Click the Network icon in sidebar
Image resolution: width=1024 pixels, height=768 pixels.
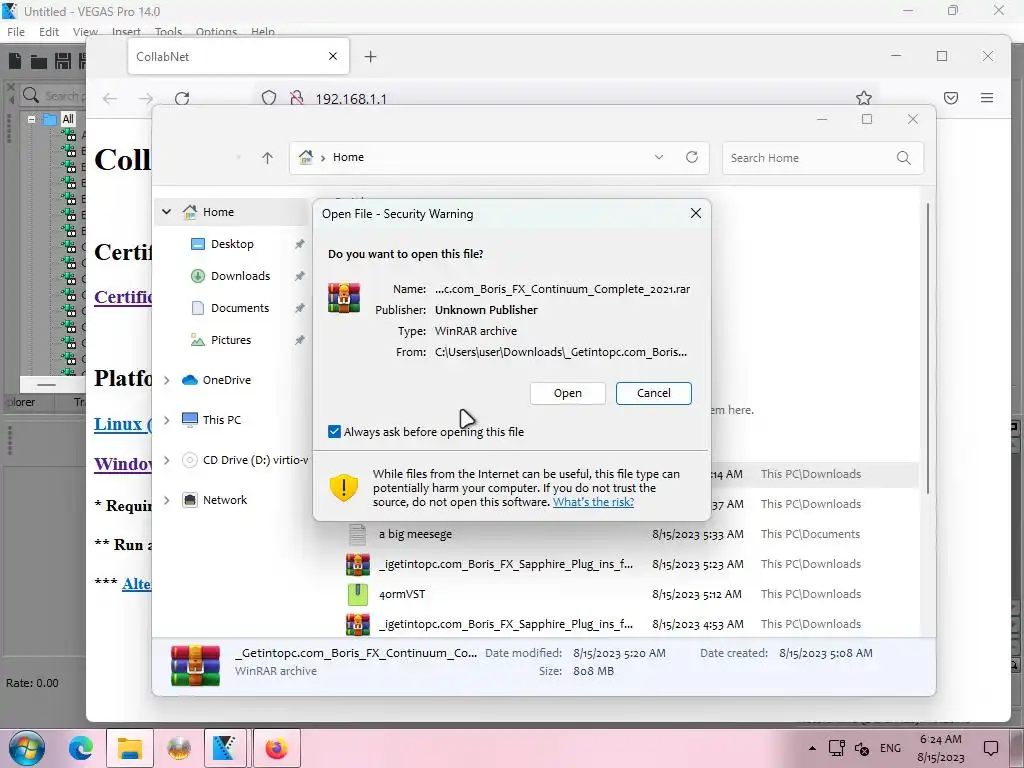(x=189, y=500)
